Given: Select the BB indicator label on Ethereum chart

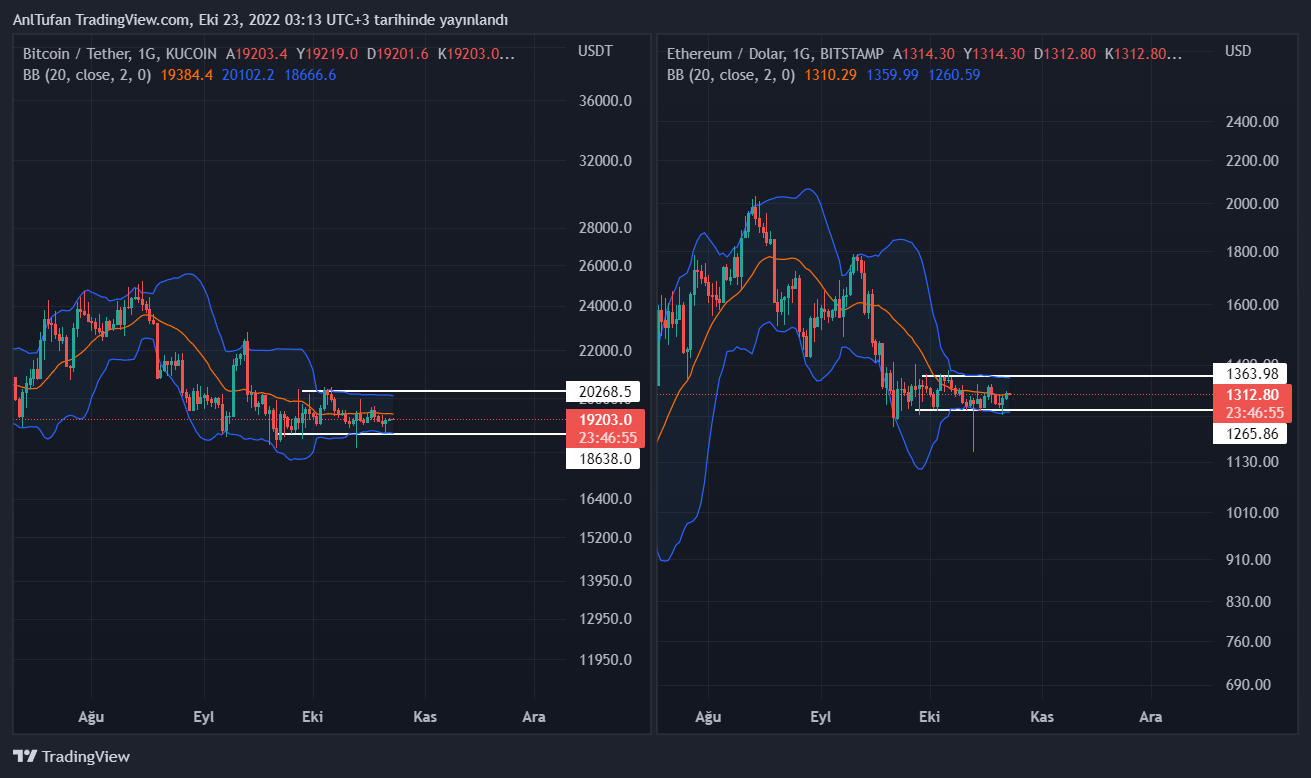Looking at the screenshot, I should tap(731, 74).
